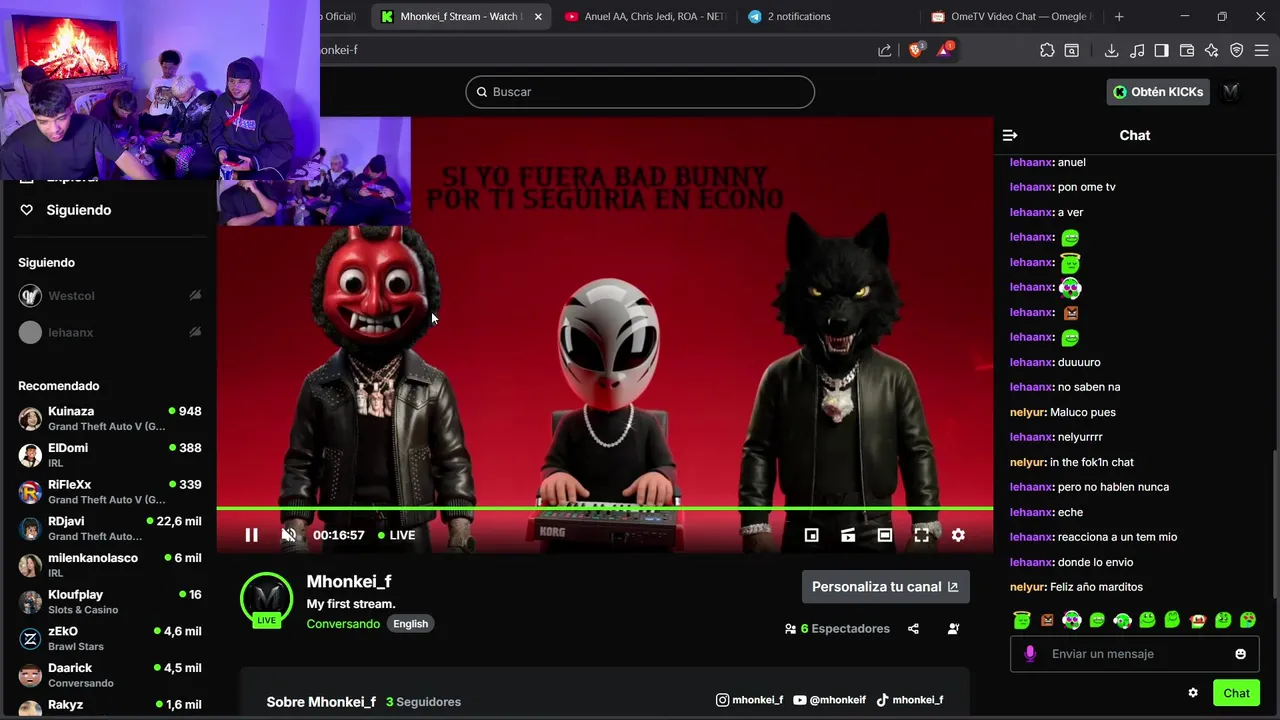
Task: Click the Brave Shields lion icon
Action: [916, 50]
